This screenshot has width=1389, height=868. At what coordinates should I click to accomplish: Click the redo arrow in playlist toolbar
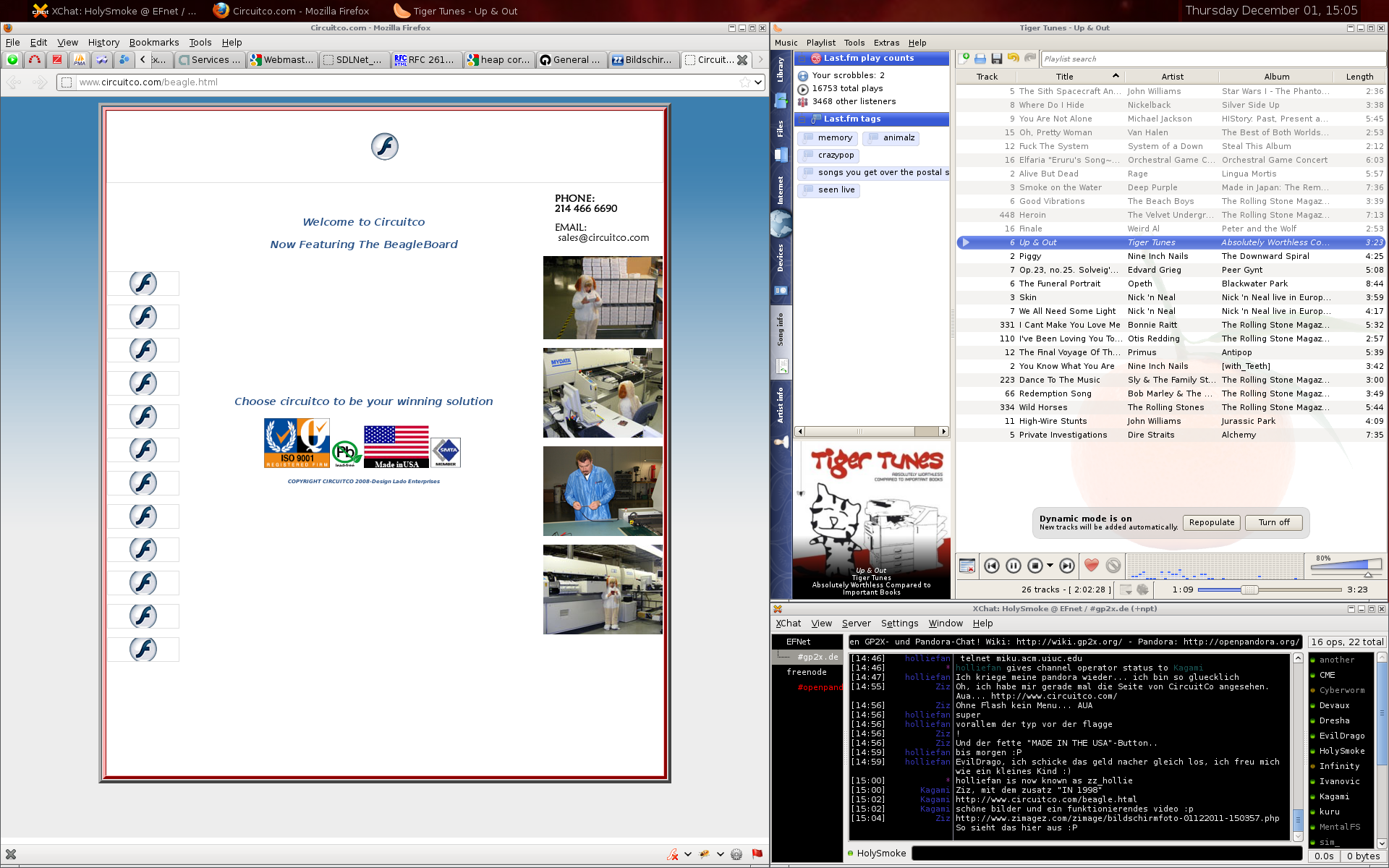click(x=1030, y=59)
